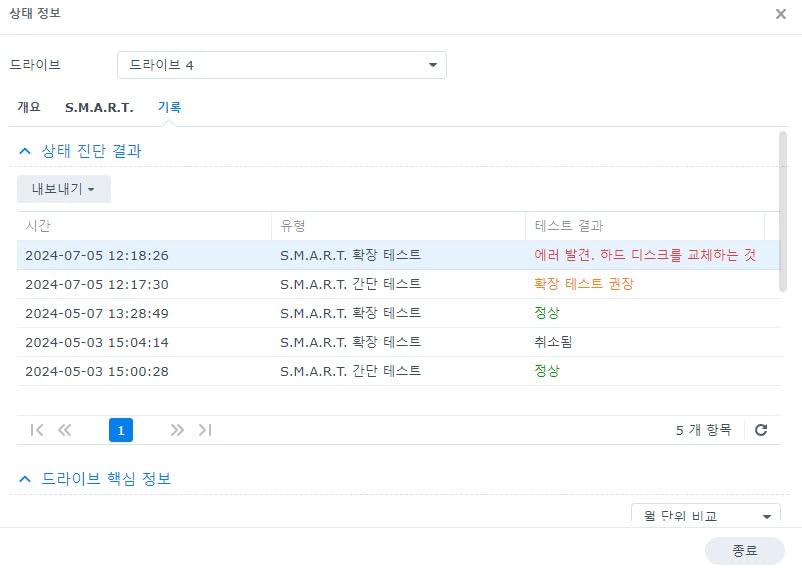Sort by the 테스트 결과 column header
Image resolution: width=802 pixels, height=568 pixels.
644,225
